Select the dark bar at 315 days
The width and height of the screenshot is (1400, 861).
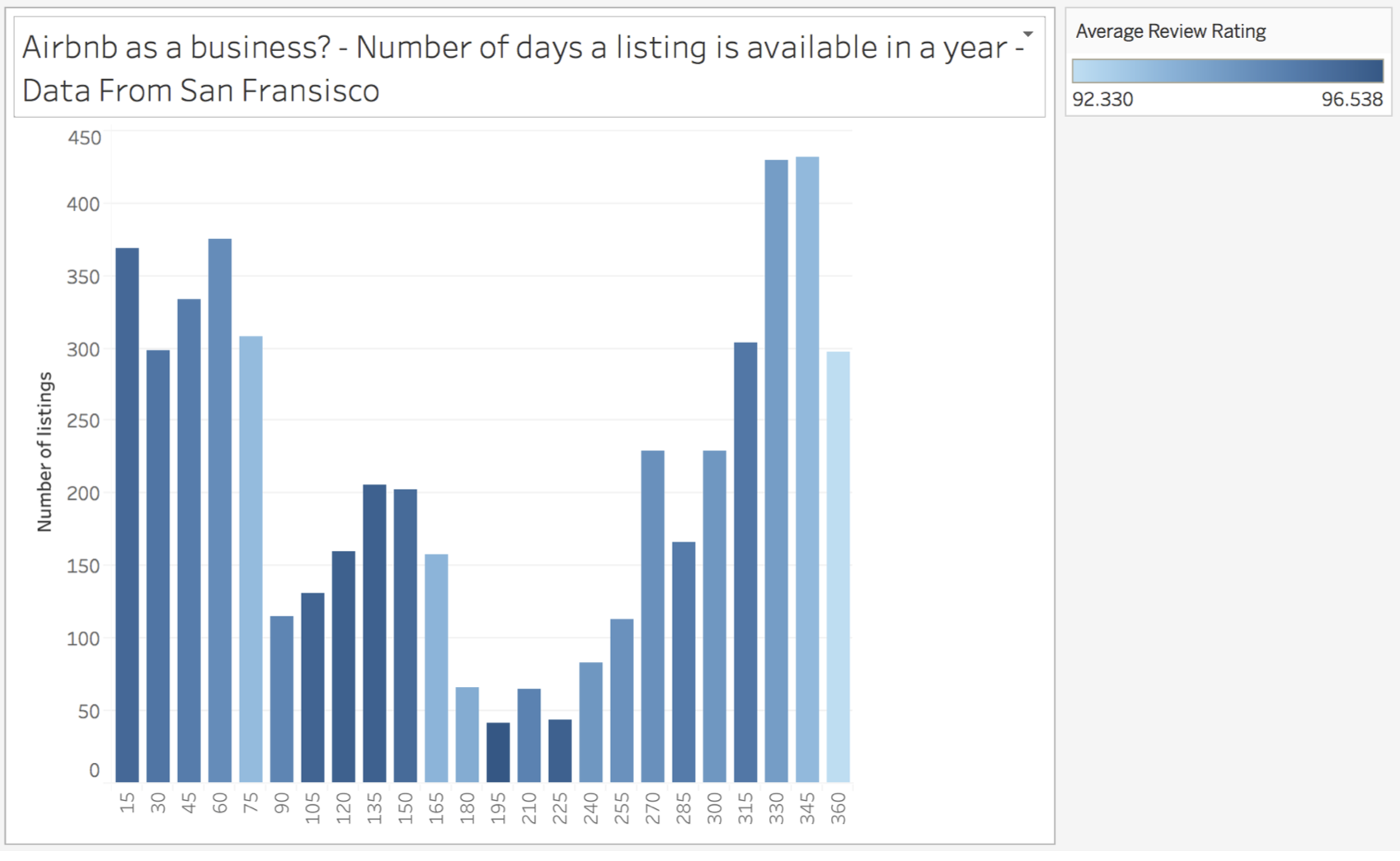tap(745, 562)
